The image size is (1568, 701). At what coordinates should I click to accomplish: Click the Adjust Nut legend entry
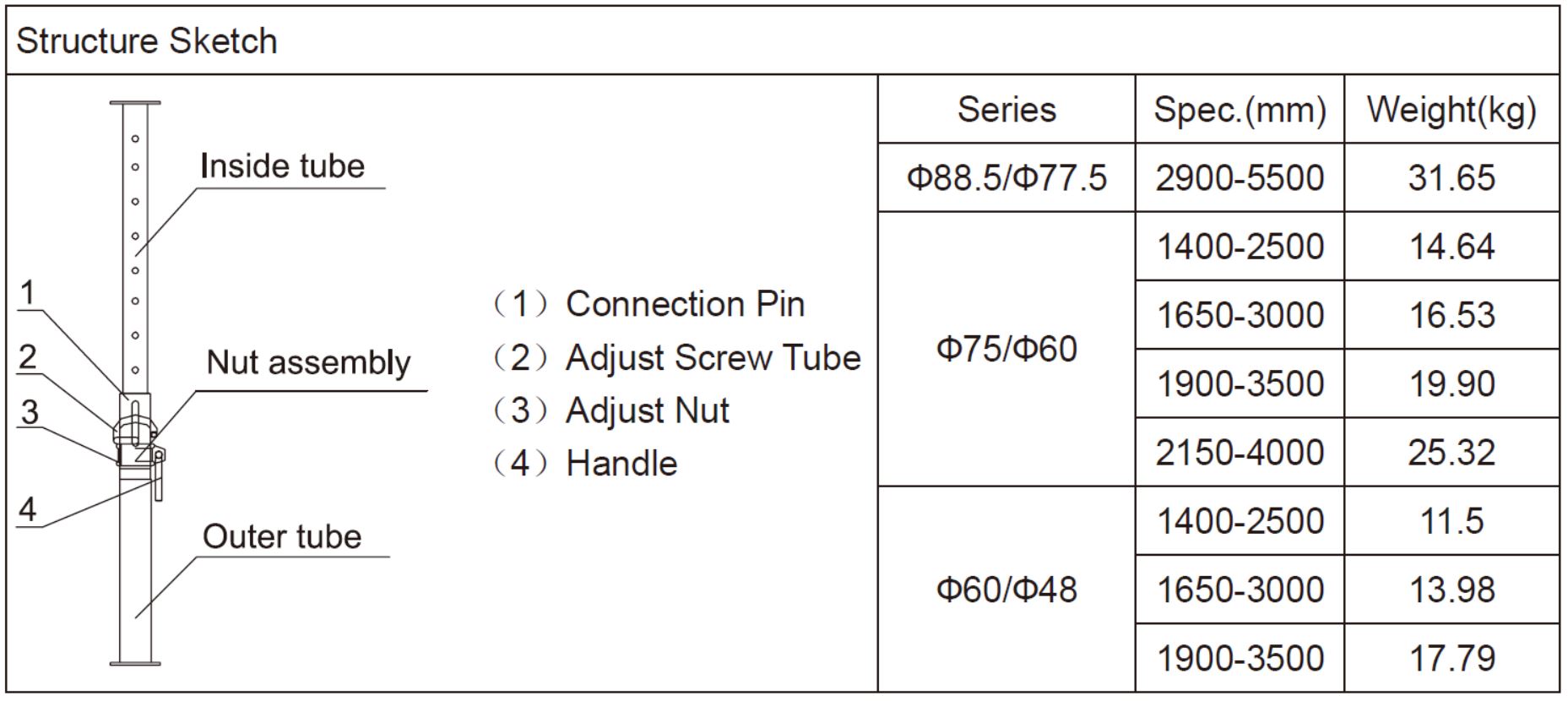pos(610,410)
